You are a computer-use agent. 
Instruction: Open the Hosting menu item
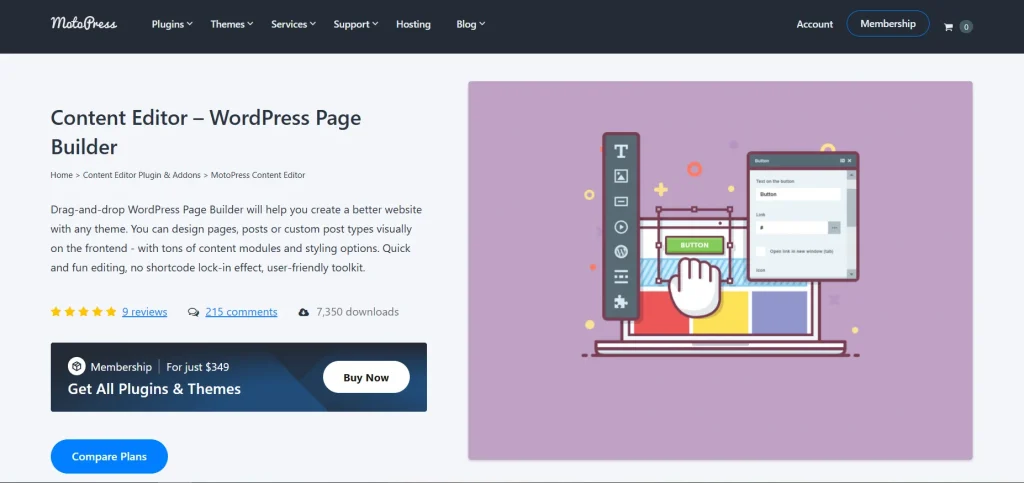tap(413, 24)
